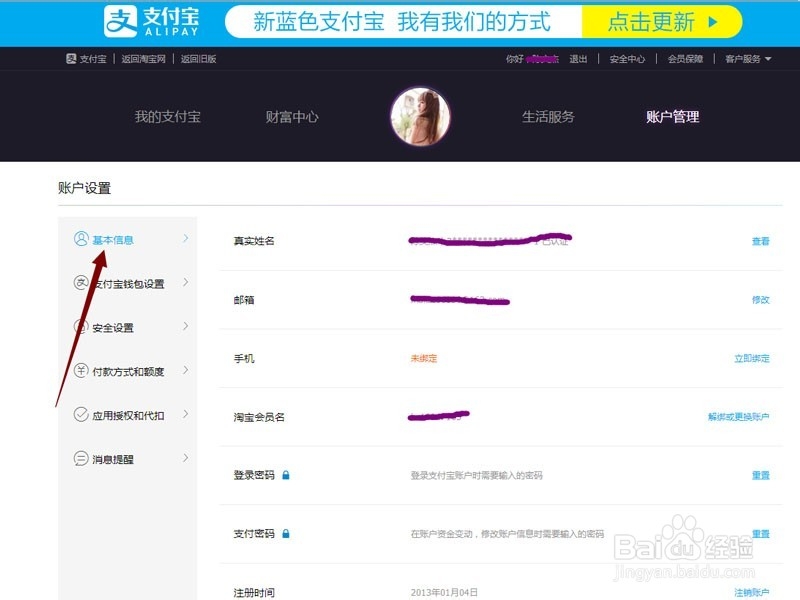Expand the 应用授权和代扣 chevron
The height and width of the screenshot is (600, 800).
click(185, 414)
